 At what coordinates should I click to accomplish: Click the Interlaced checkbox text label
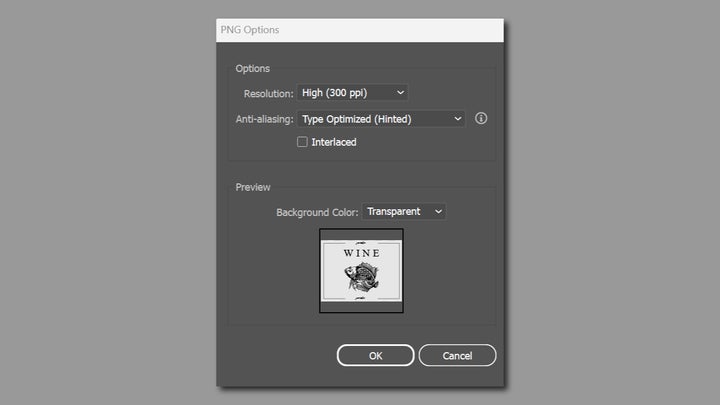coord(333,142)
